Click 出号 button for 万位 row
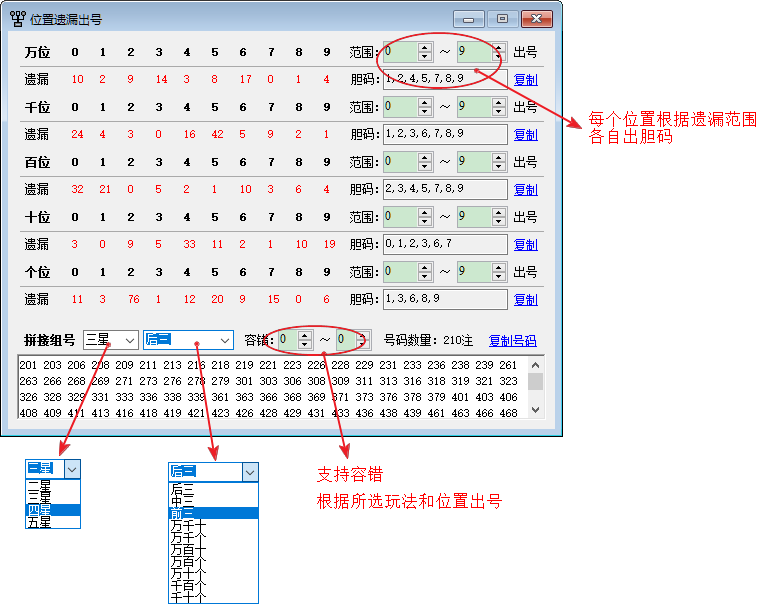This screenshot has width=768, height=608. 525,51
